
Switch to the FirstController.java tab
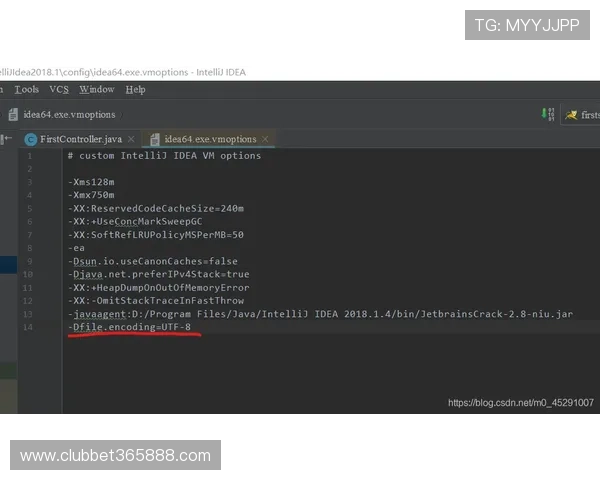tap(80, 139)
